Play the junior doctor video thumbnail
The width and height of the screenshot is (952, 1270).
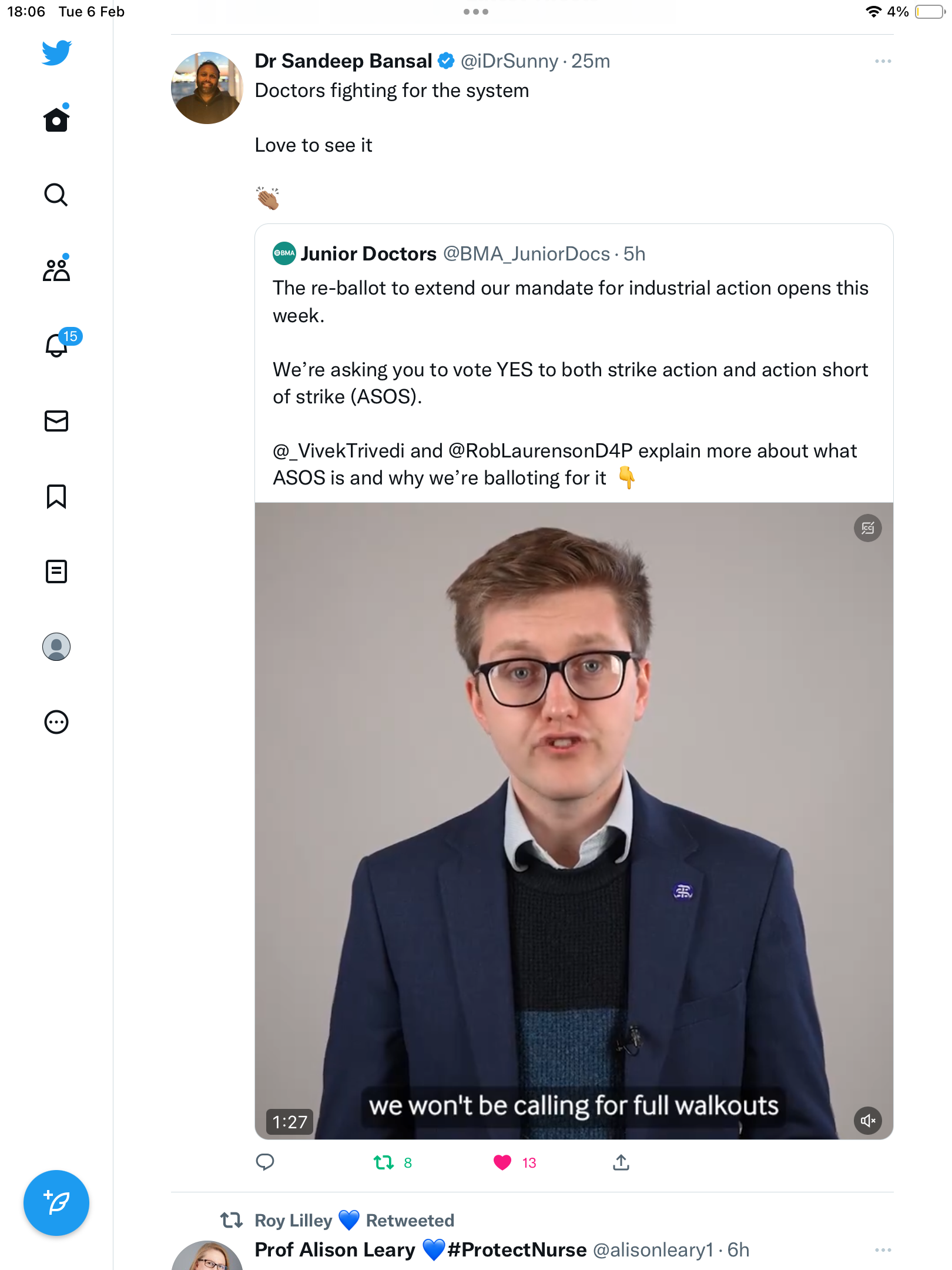tap(574, 821)
